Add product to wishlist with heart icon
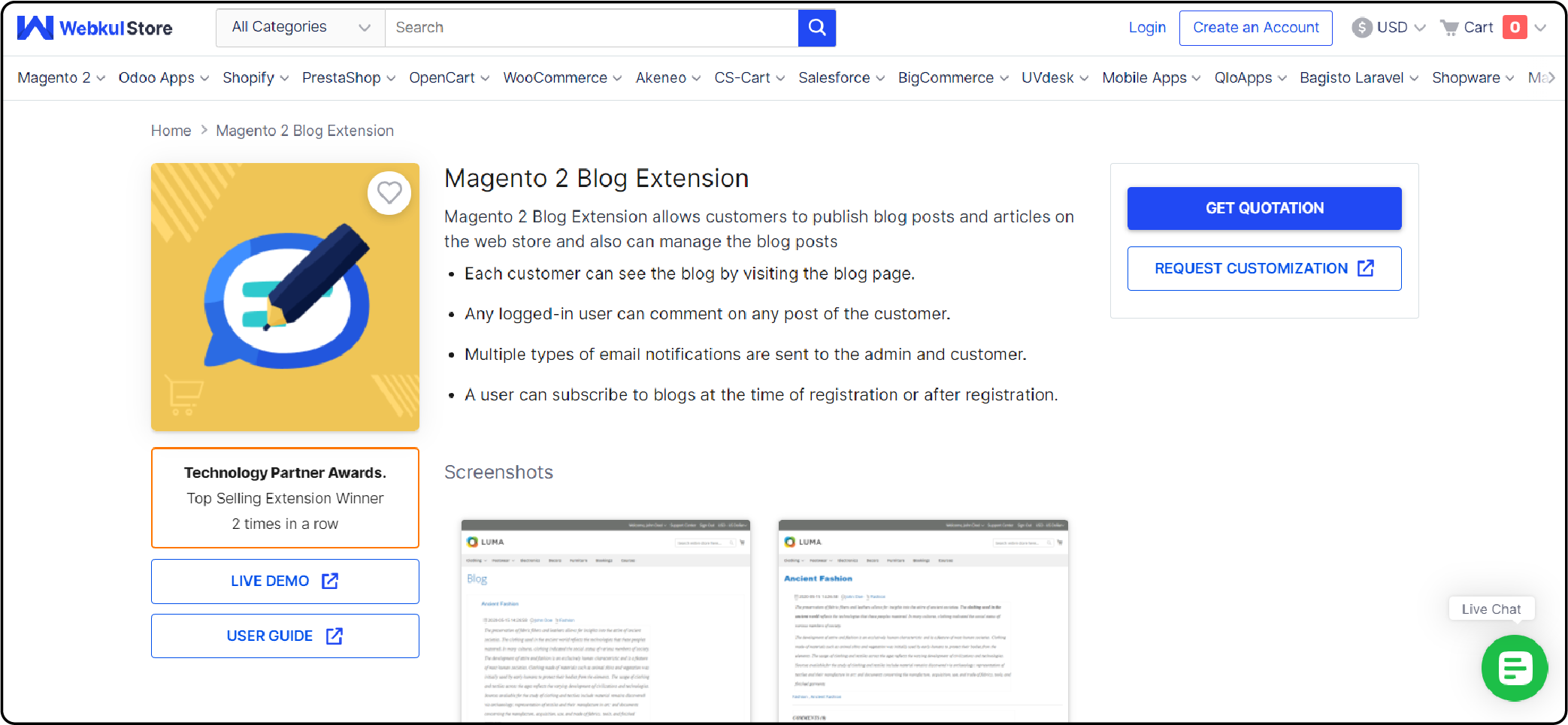 tap(389, 193)
